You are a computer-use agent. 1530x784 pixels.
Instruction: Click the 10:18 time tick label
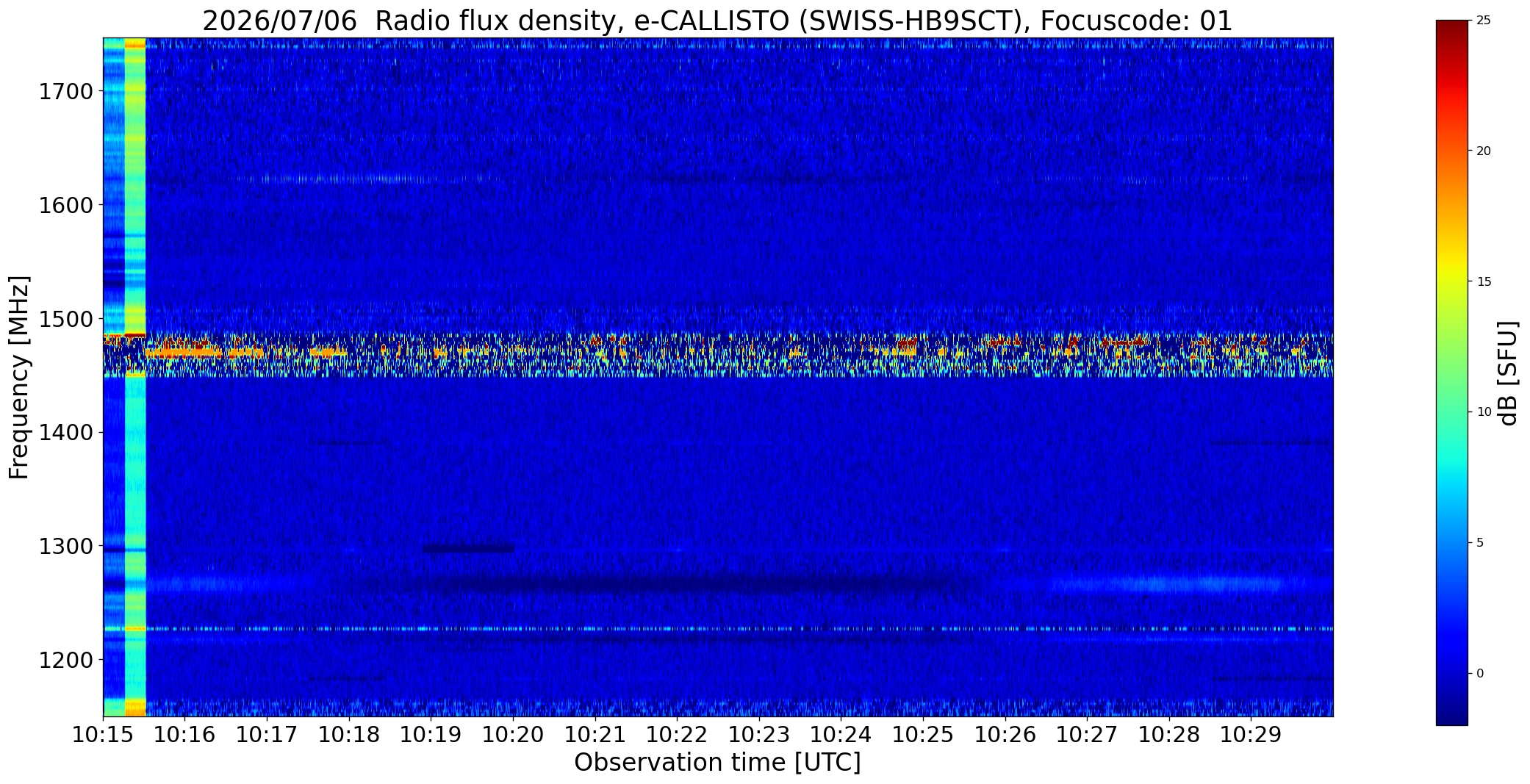[349, 734]
